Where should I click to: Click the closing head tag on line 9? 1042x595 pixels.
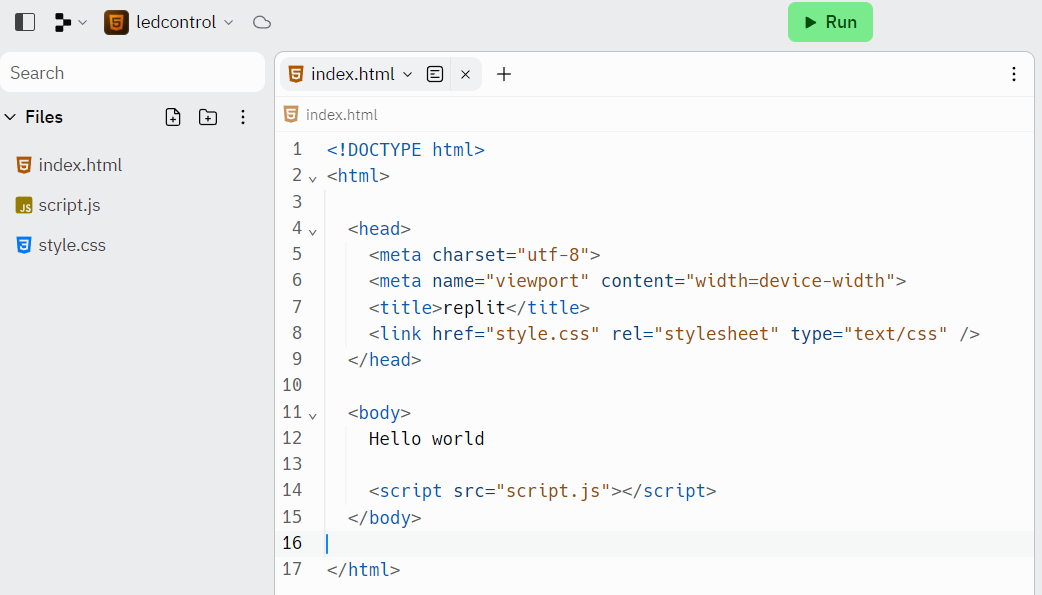coord(384,360)
